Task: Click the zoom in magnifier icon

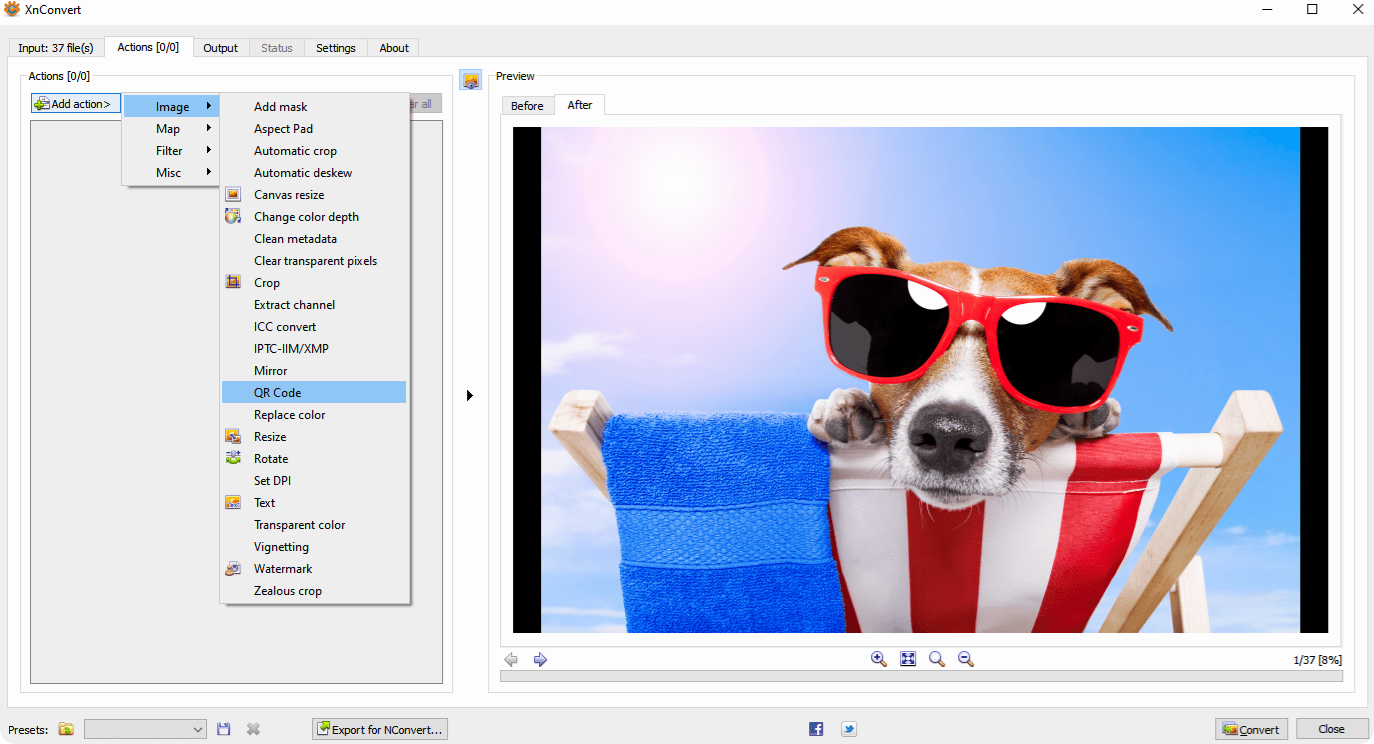Action: pyautogui.click(x=879, y=659)
